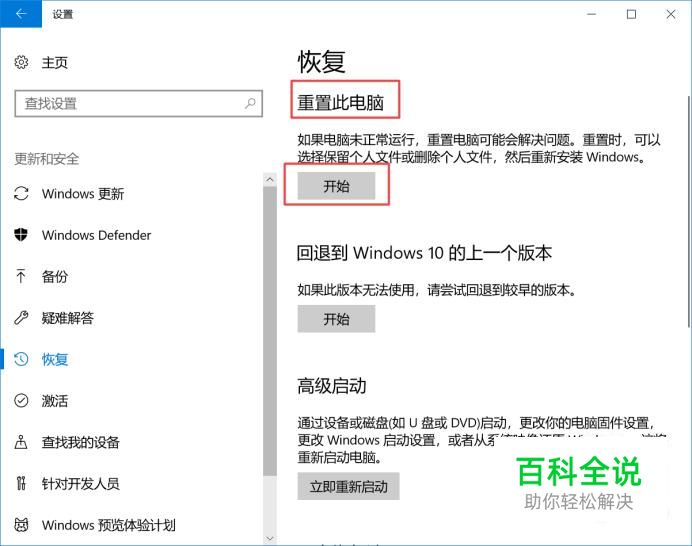Screen dimensions: 692x546
Task: Click sidebar scrollbar up arrow
Action: point(270,179)
